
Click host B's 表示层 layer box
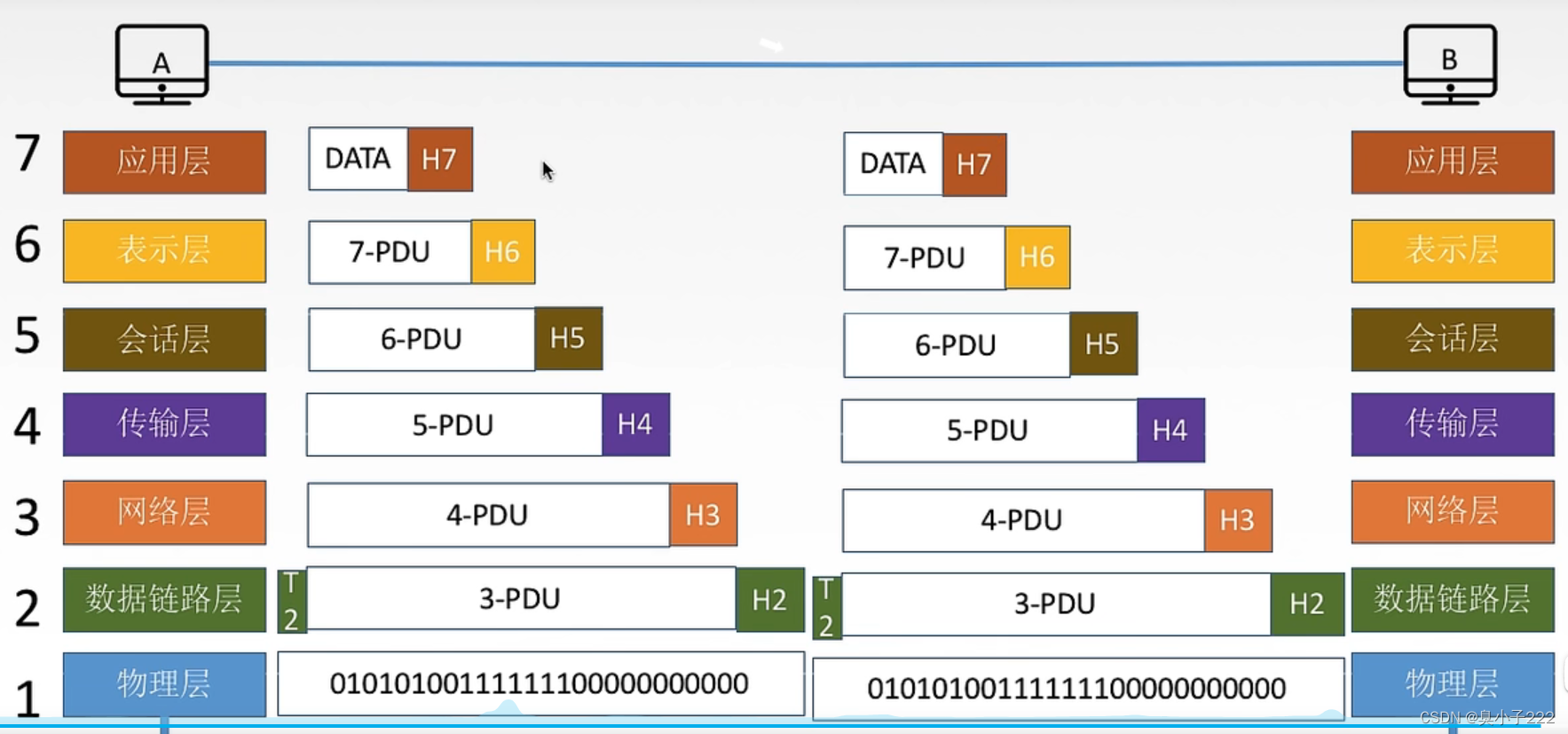(x=1453, y=251)
